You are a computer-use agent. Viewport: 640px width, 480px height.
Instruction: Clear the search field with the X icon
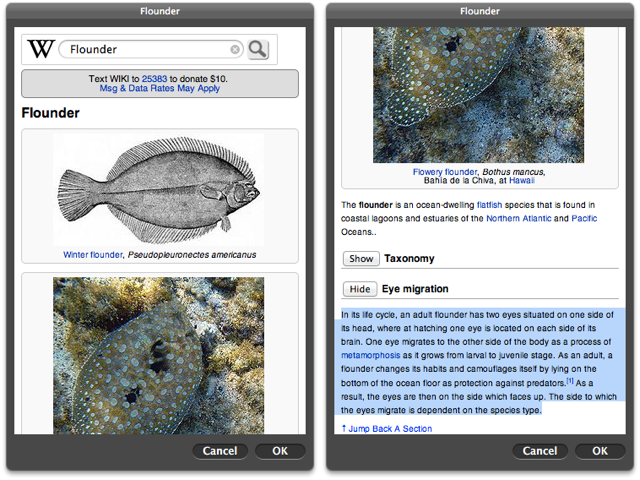coord(235,49)
